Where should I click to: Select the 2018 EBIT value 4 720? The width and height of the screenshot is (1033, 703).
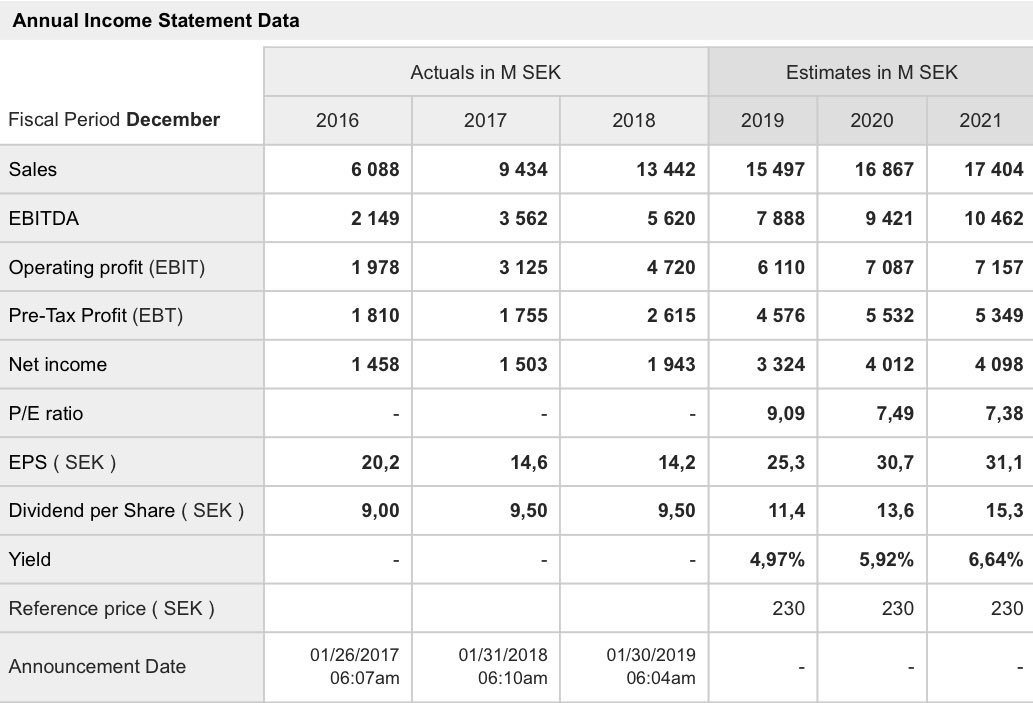[x=671, y=267]
